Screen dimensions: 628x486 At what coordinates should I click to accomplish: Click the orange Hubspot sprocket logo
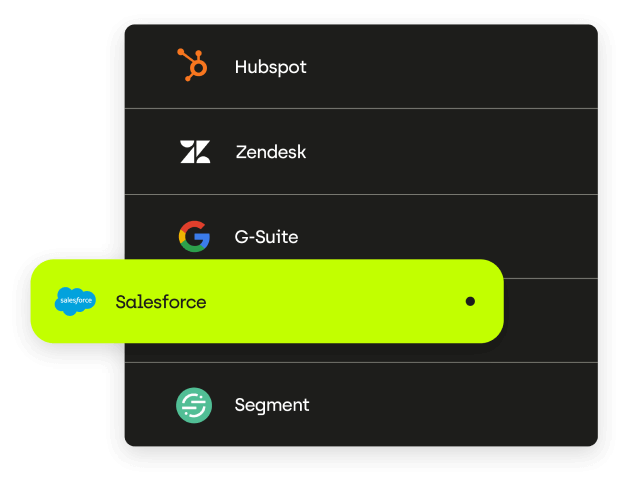[x=193, y=65]
